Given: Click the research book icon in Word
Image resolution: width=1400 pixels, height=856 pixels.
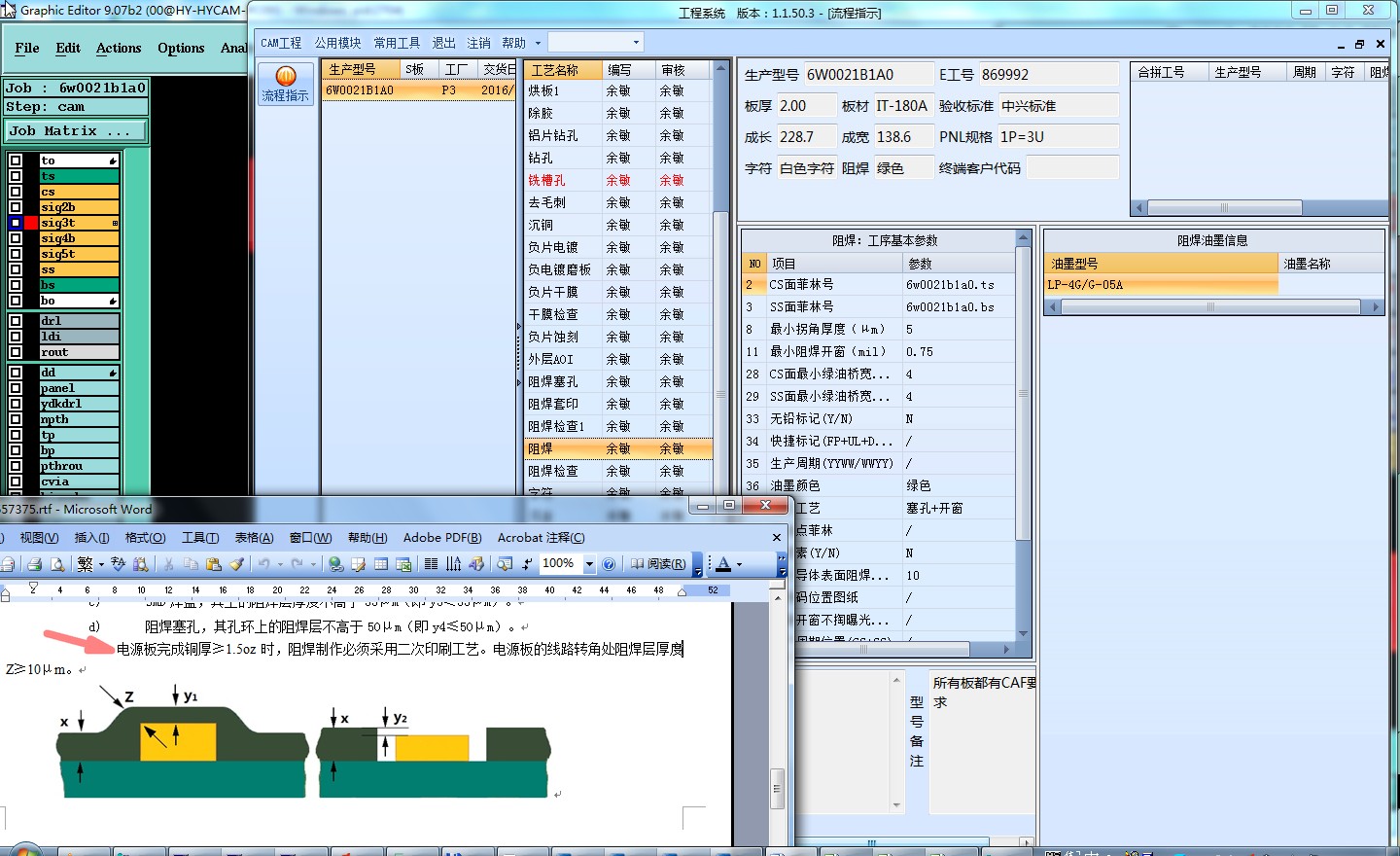Looking at the screenshot, I should point(140,564).
